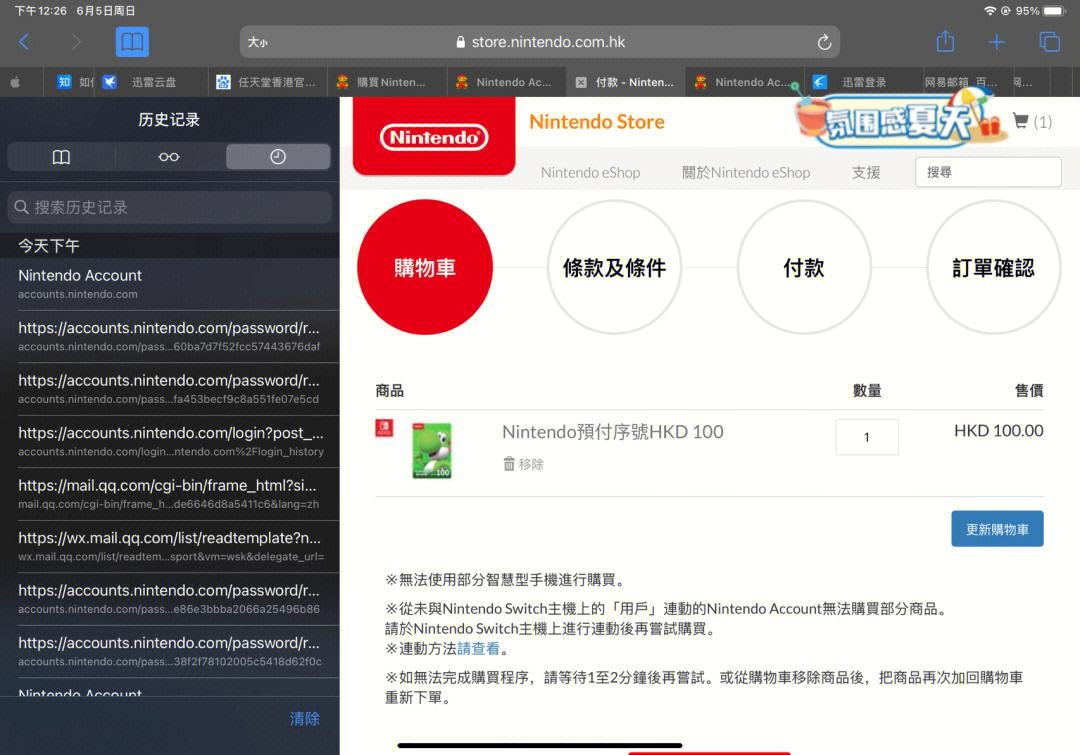Switch to the 購買 Ninten... tab
This screenshot has width=1080, height=755.
point(386,82)
